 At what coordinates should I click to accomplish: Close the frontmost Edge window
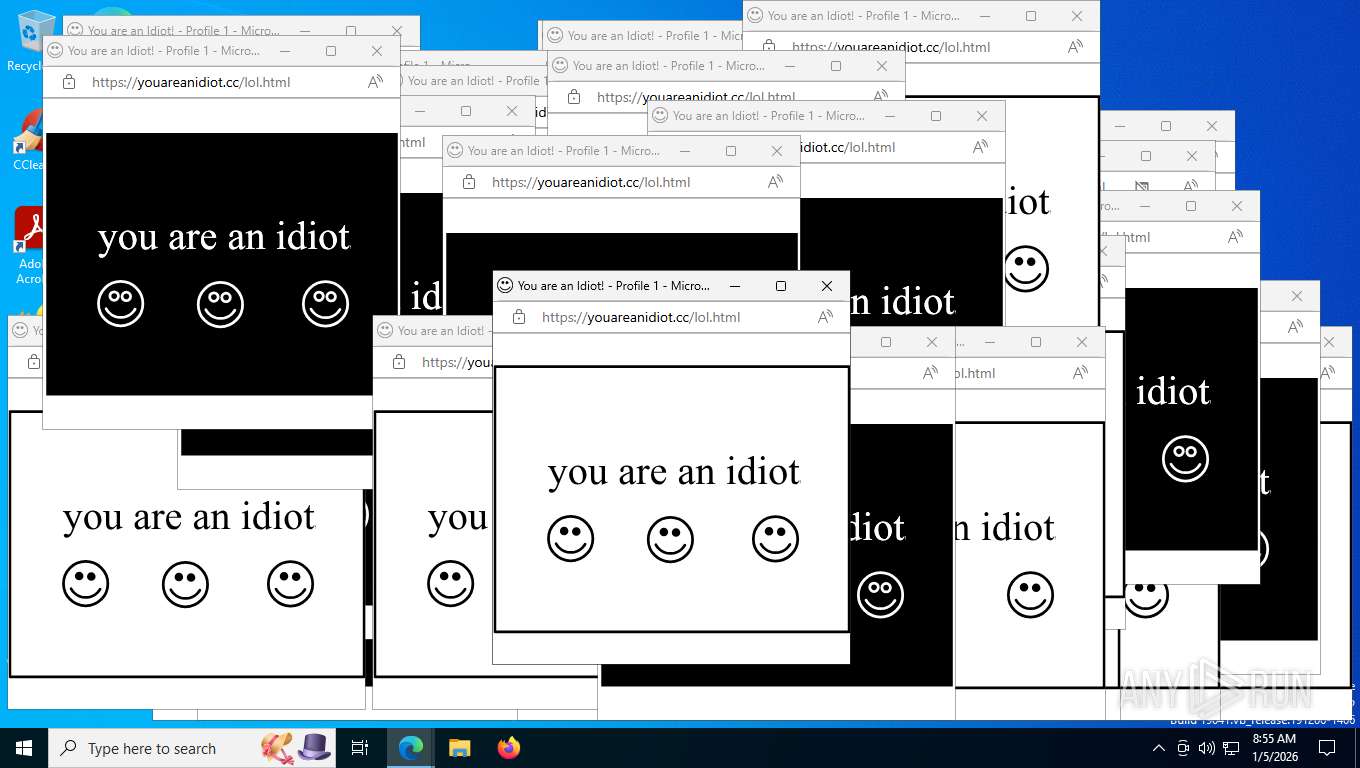[827, 286]
